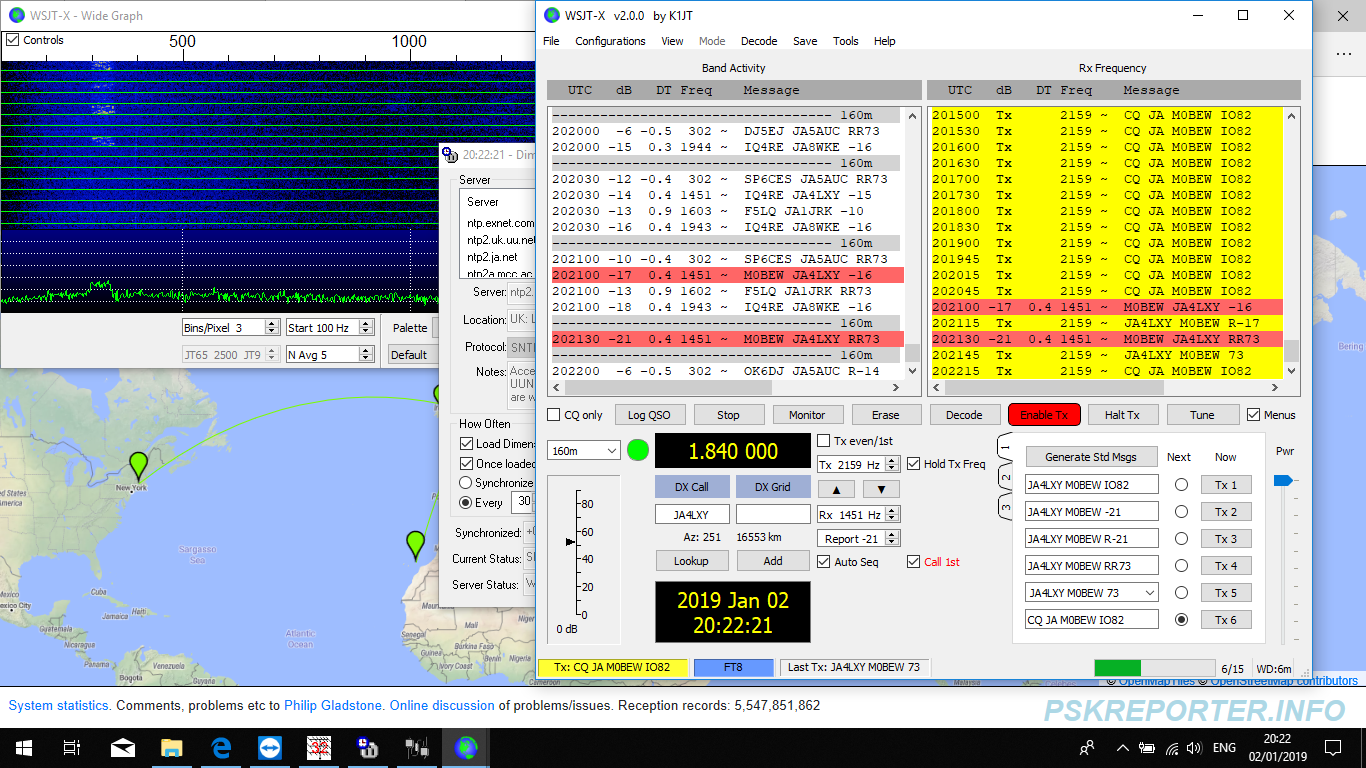Open the Help menu
Image resolution: width=1366 pixels, height=768 pixels.
tap(884, 41)
